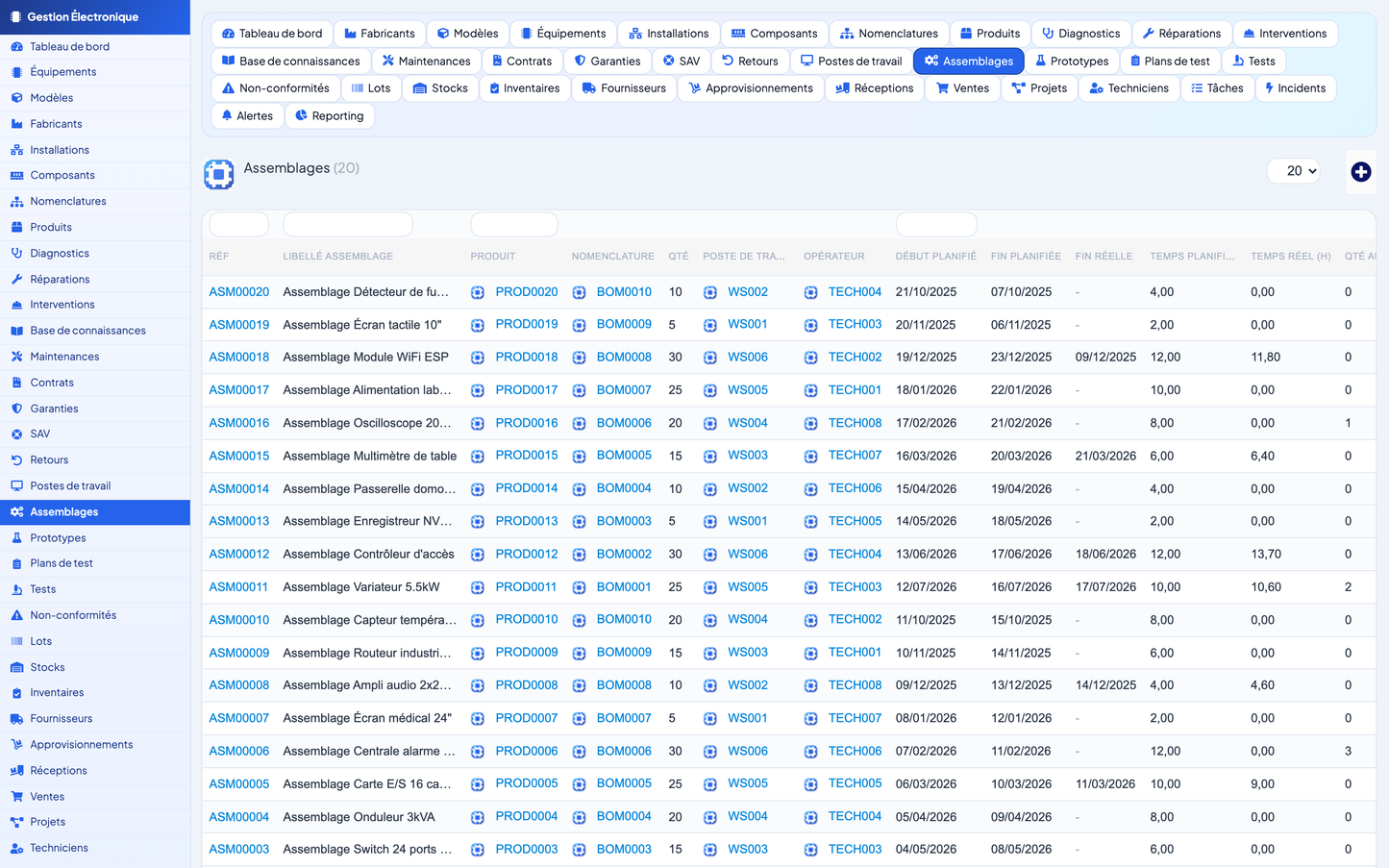Click the RÉF column filter field
The height and width of the screenshot is (868, 1389).
tap(239, 224)
